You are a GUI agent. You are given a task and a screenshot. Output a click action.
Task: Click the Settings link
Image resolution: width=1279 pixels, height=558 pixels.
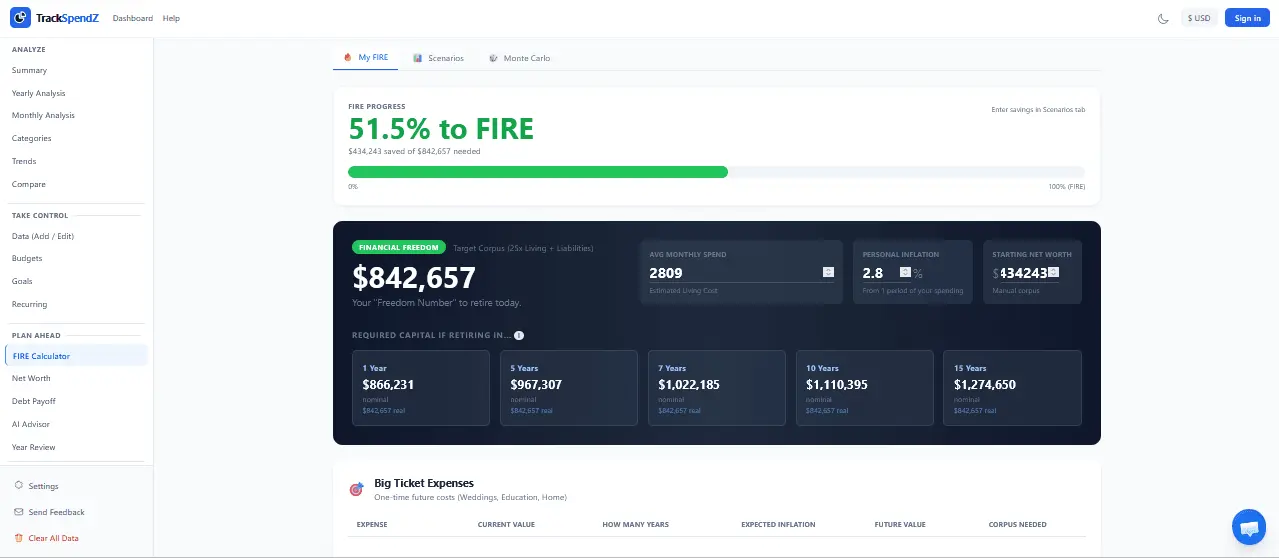point(43,486)
